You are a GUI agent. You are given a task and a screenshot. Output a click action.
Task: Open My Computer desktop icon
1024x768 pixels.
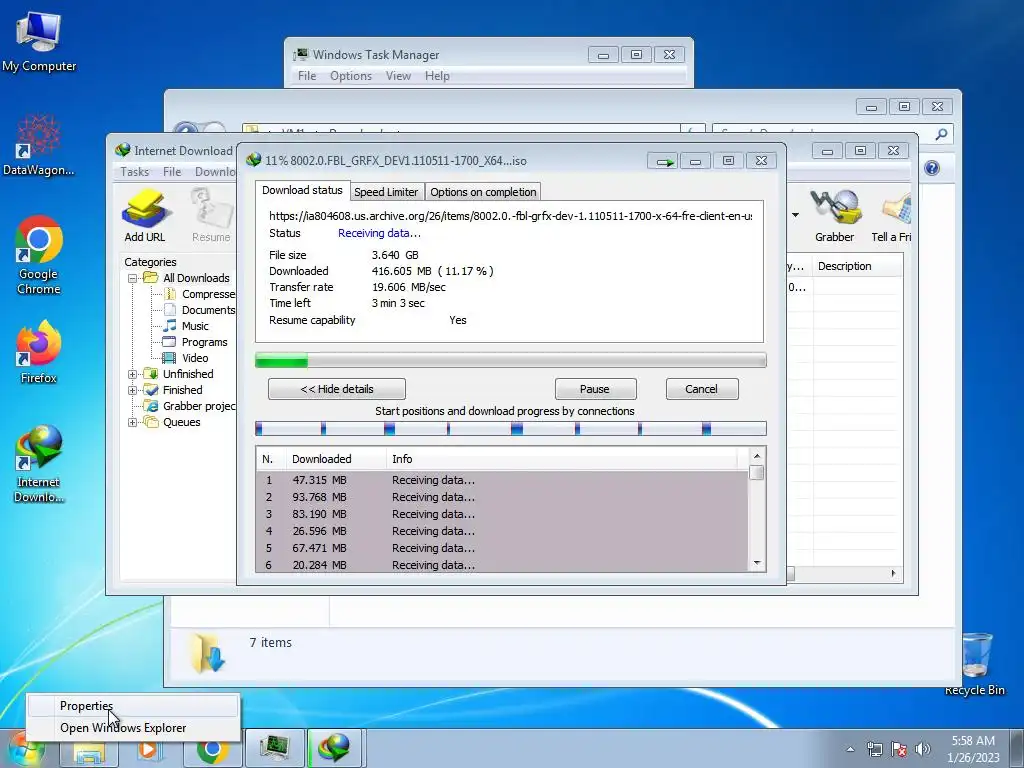coord(39,41)
